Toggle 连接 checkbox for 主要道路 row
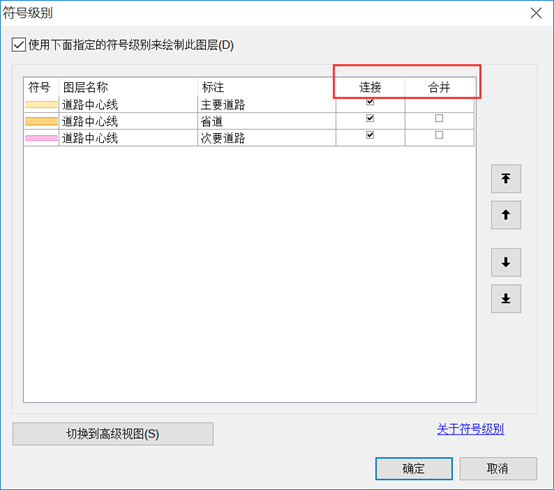This screenshot has width=554, height=490. click(x=370, y=102)
